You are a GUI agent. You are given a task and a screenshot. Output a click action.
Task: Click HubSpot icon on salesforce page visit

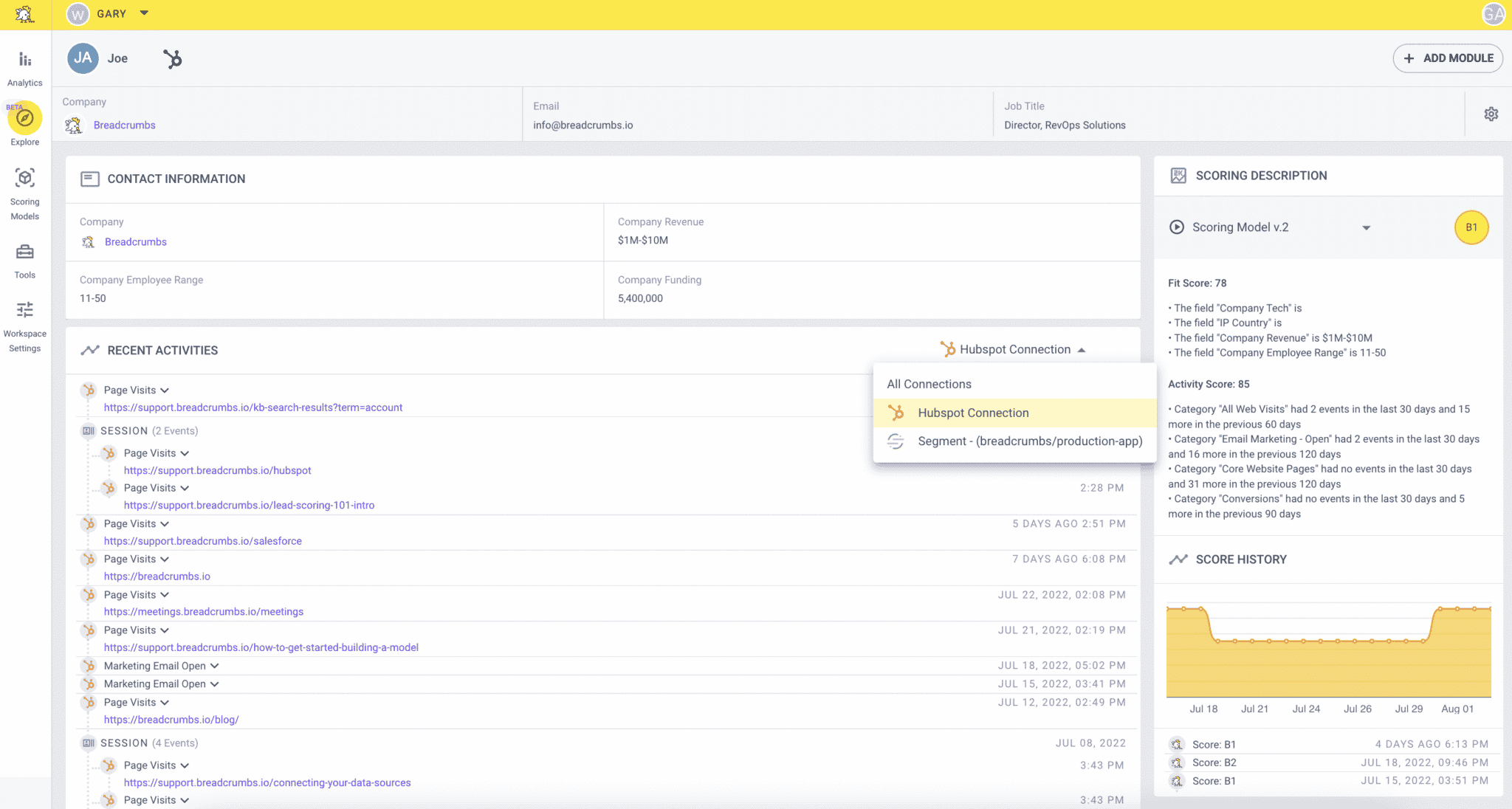pyautogui.click(x=89, y=524)
